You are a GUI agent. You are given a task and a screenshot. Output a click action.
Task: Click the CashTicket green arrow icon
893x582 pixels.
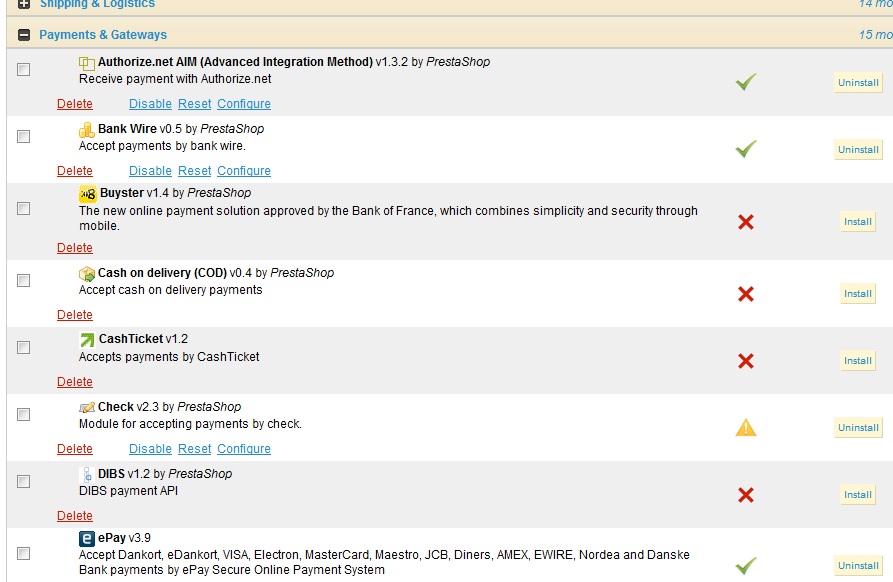click(87, 340)
